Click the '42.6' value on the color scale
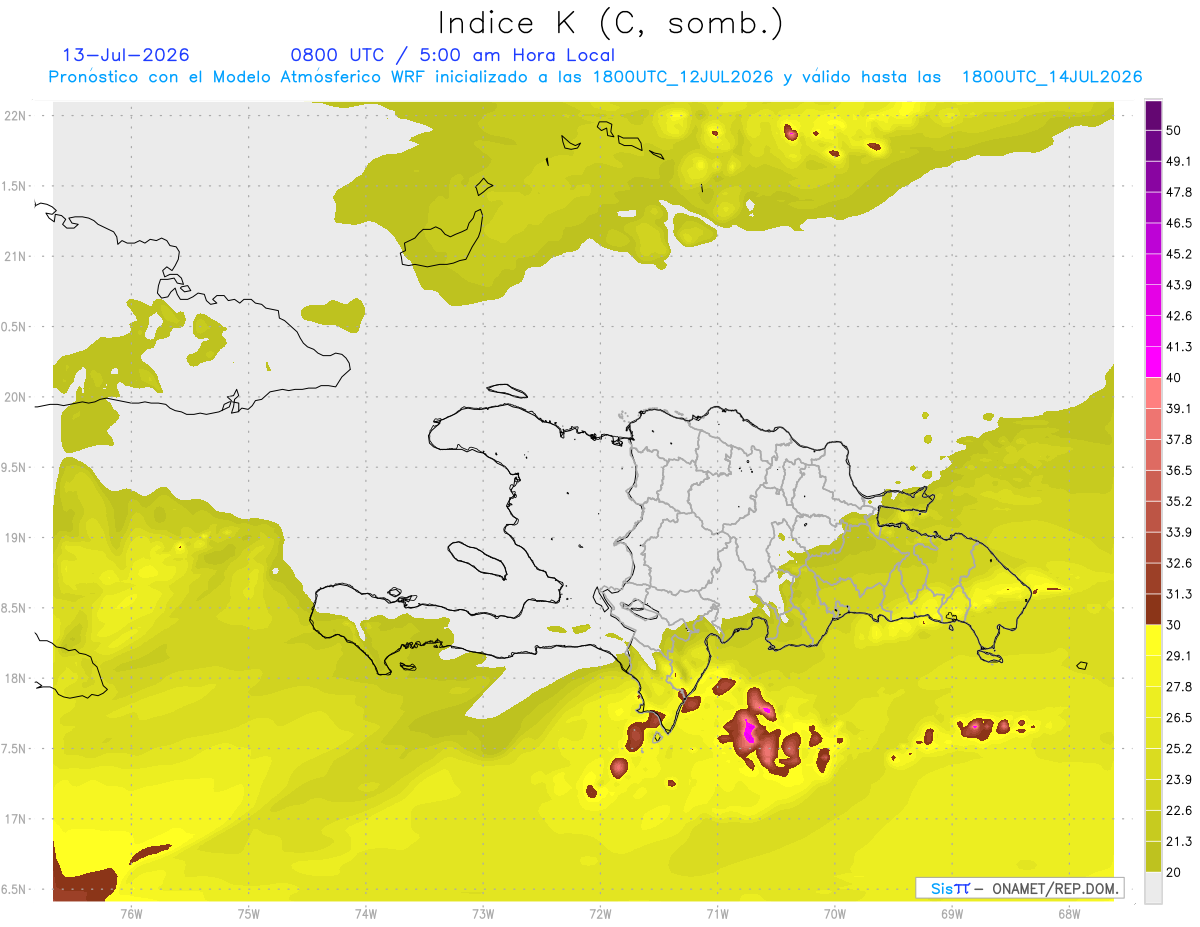This screenshot has width=1200, height=927. click(1178, 316)
